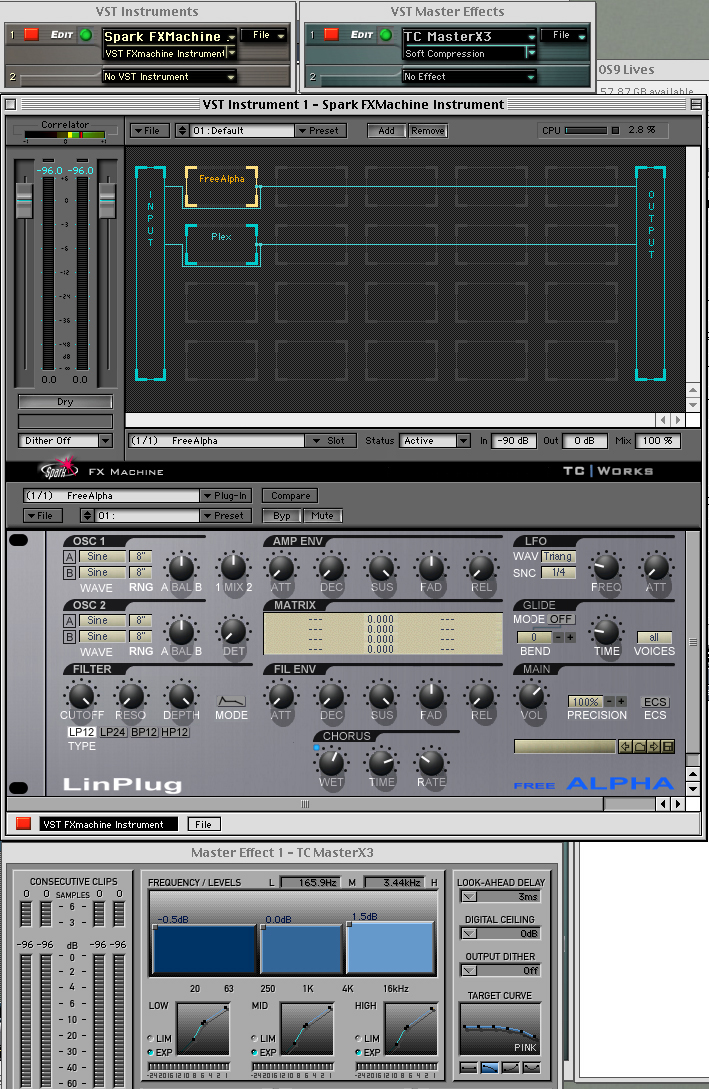Click the OSC 1 MIX 2 knob
Image resolution: width=709 pixels, height=1089 pixels.
(x=233, y=567)
